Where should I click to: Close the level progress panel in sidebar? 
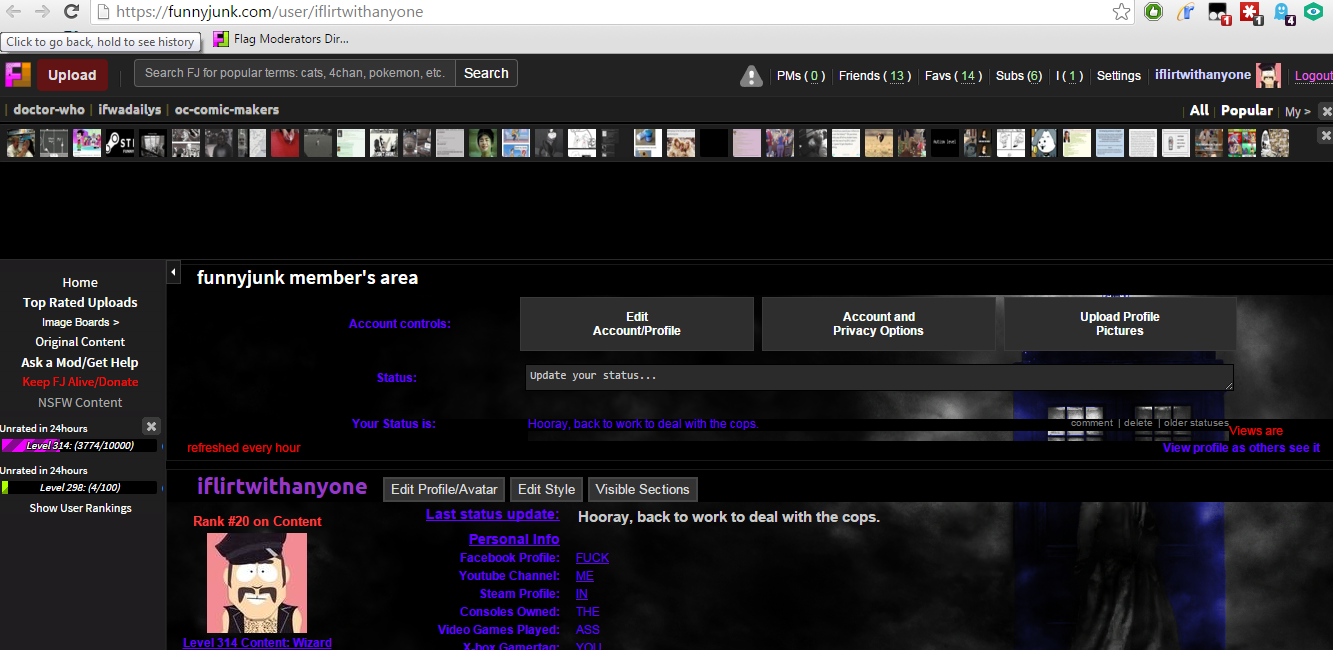pos(151,425)
